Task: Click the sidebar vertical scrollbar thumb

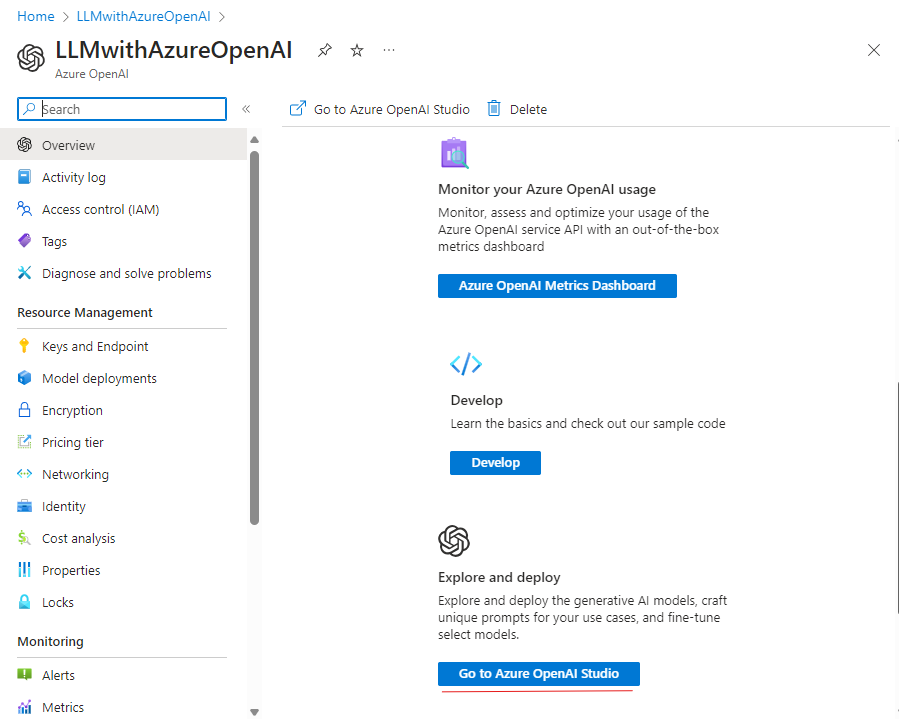Action: tap(255, 337)
